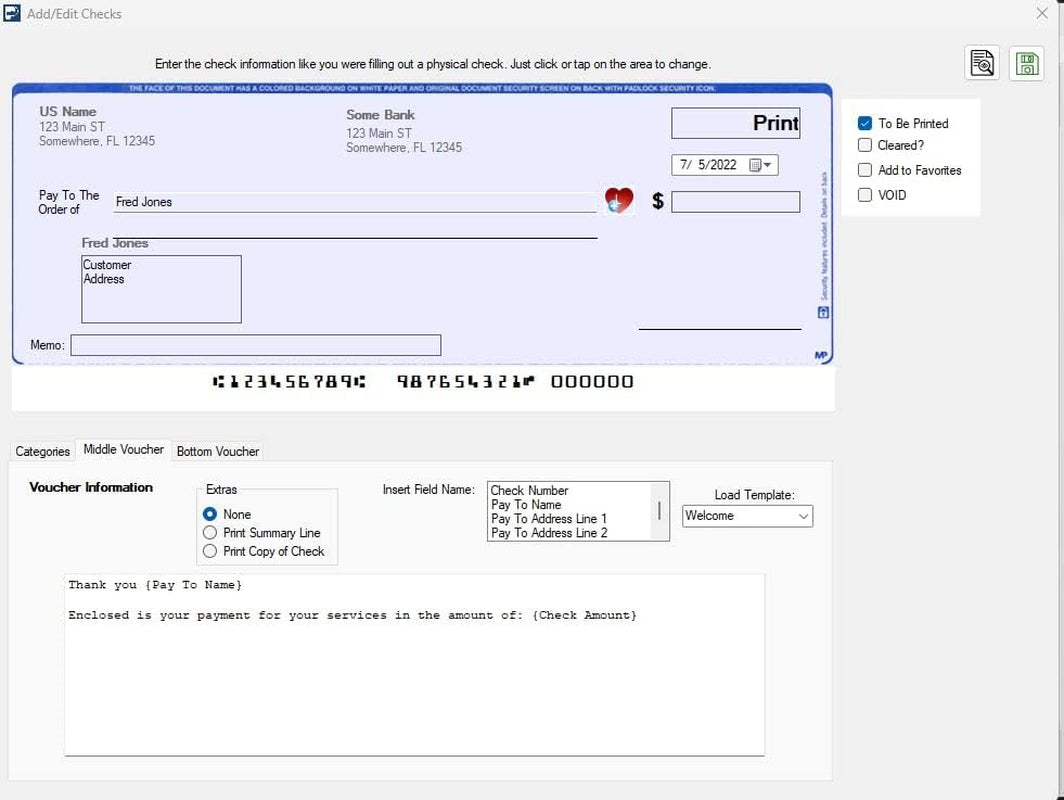
Task: Click the signature line on the check
Action: 719,329
